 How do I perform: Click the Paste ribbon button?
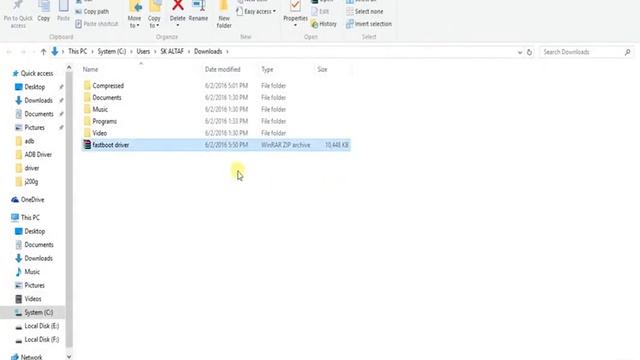point(63,11)
